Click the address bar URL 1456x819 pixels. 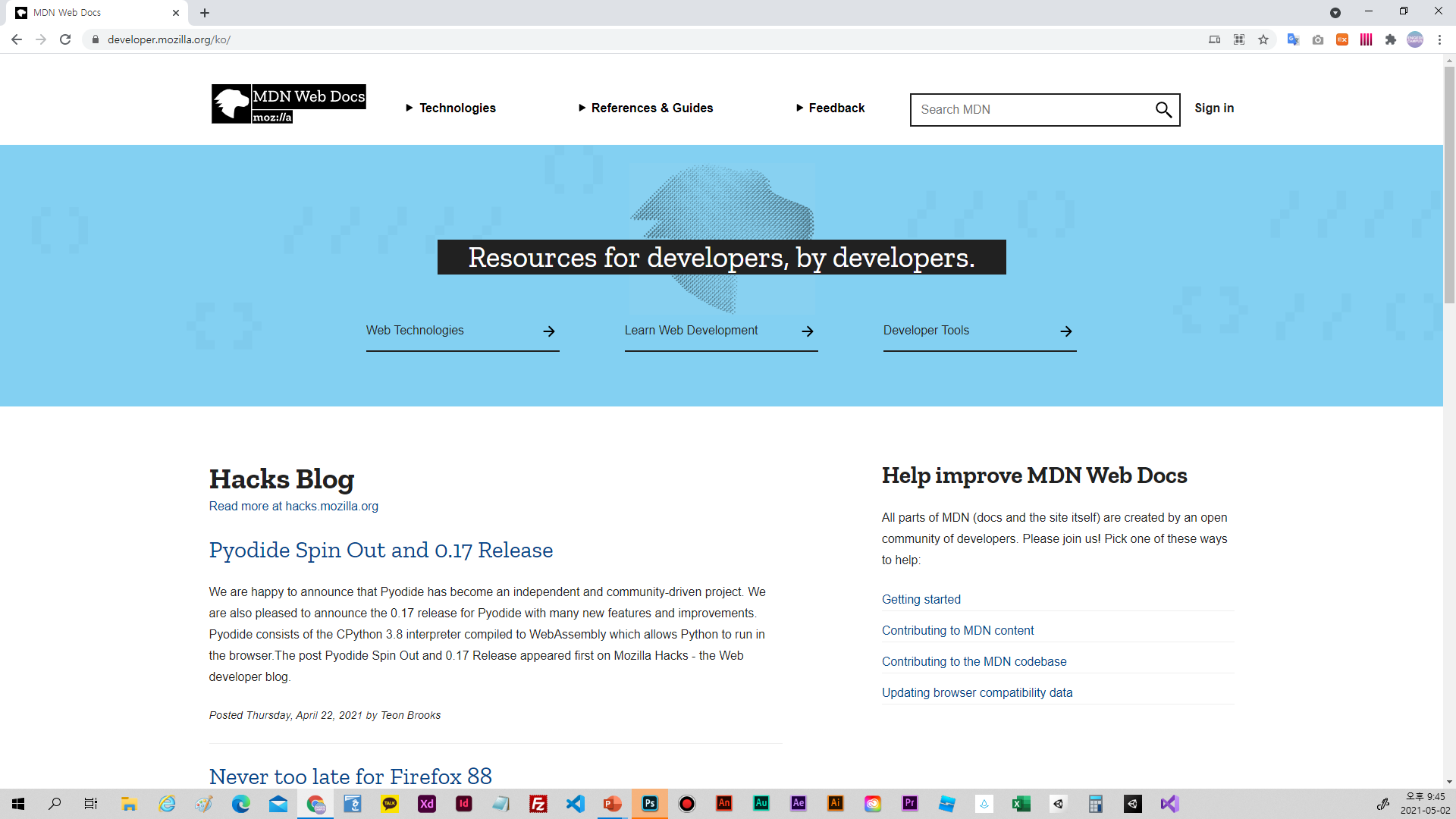168,39
